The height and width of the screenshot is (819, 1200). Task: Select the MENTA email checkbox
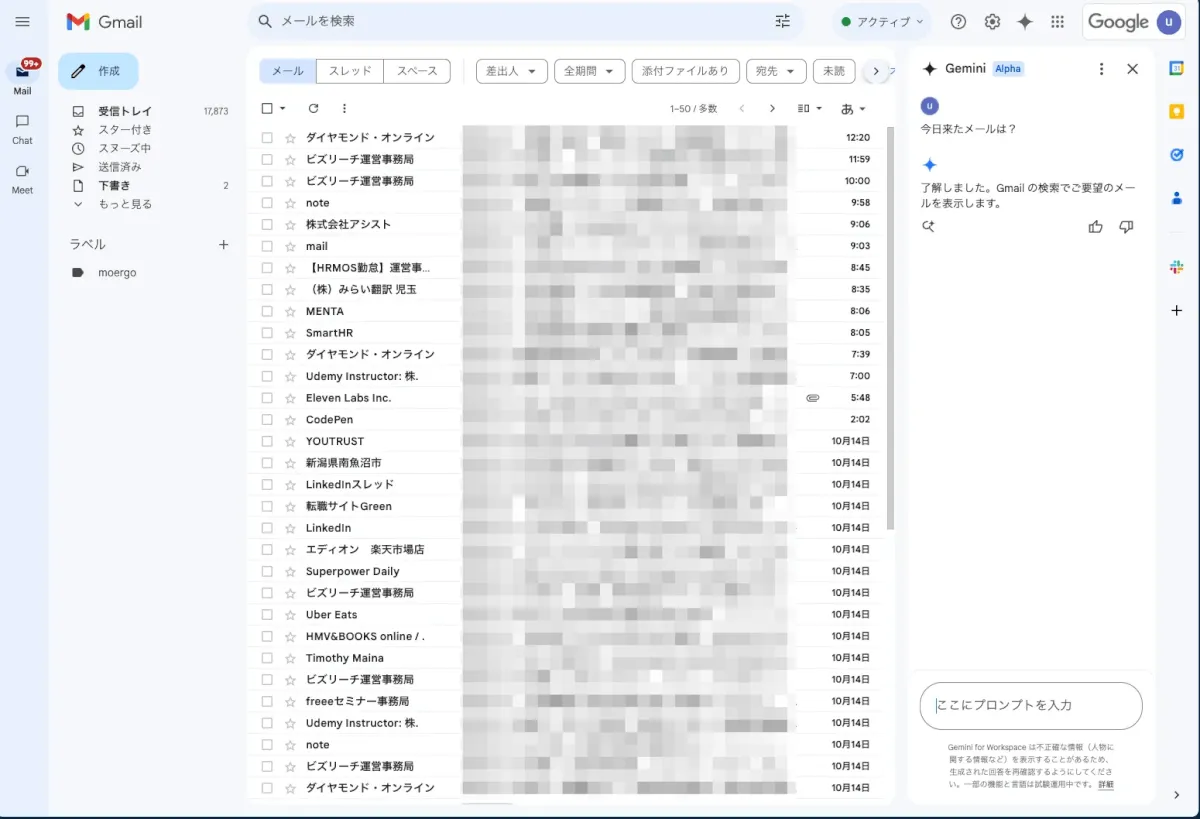pyautogui.click(x=267, y=311)
